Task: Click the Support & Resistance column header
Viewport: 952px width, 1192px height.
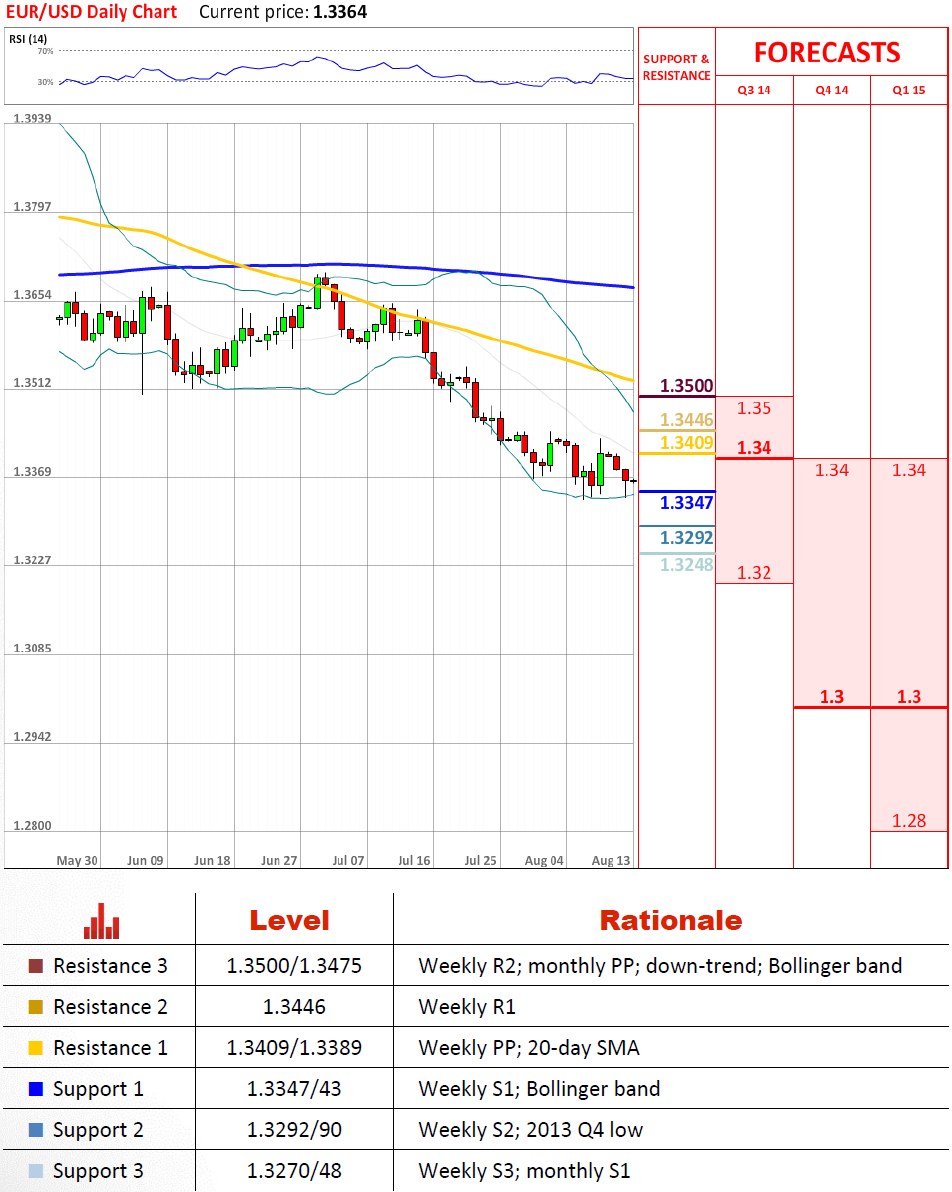Action: pos(676,67)
